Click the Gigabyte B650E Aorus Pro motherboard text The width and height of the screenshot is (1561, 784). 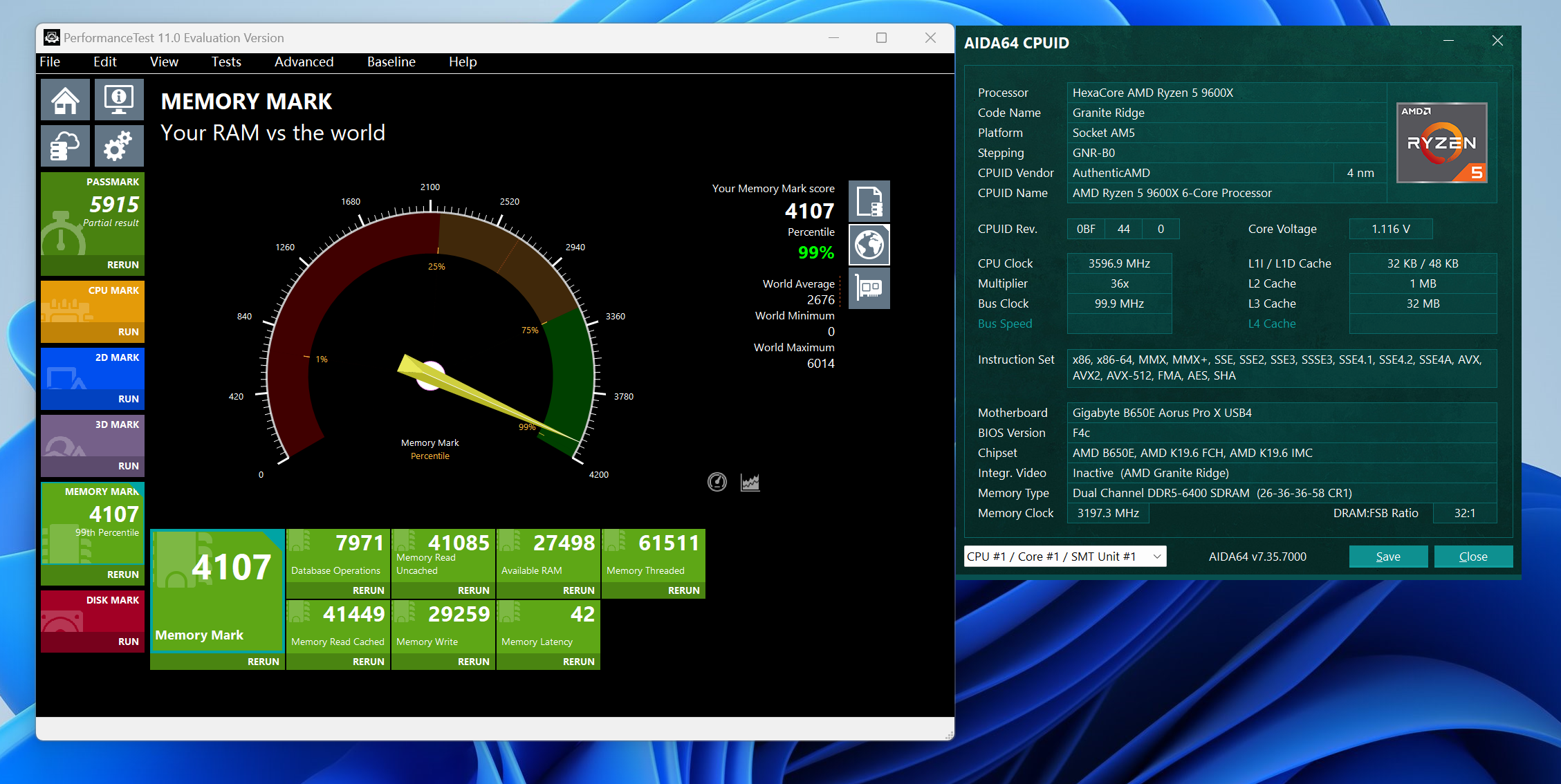click(1162, 413)
